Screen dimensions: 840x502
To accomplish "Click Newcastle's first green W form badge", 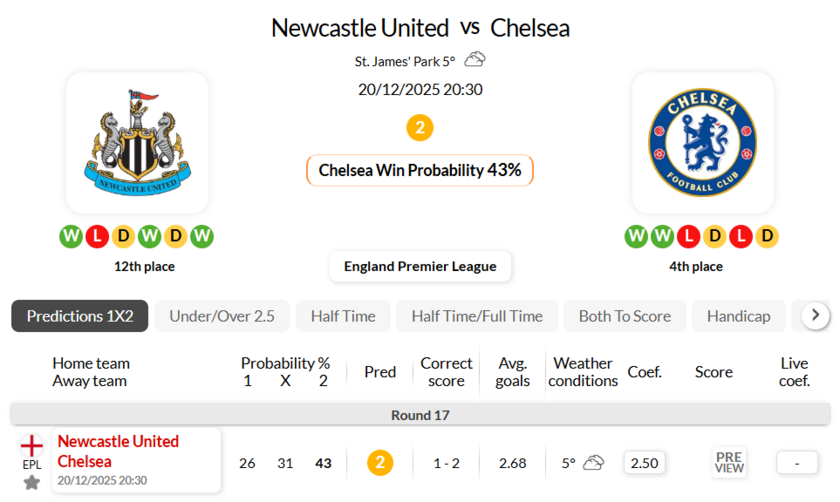I will pyautogui.click(x=70, y=237).
